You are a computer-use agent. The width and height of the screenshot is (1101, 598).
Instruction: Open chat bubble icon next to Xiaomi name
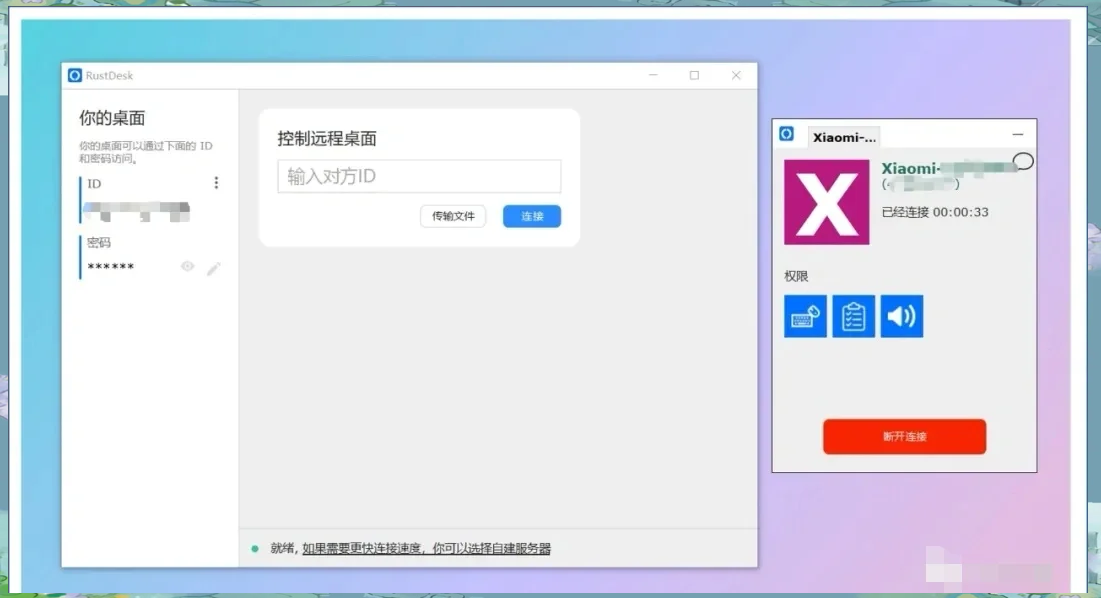point(1023,161)
